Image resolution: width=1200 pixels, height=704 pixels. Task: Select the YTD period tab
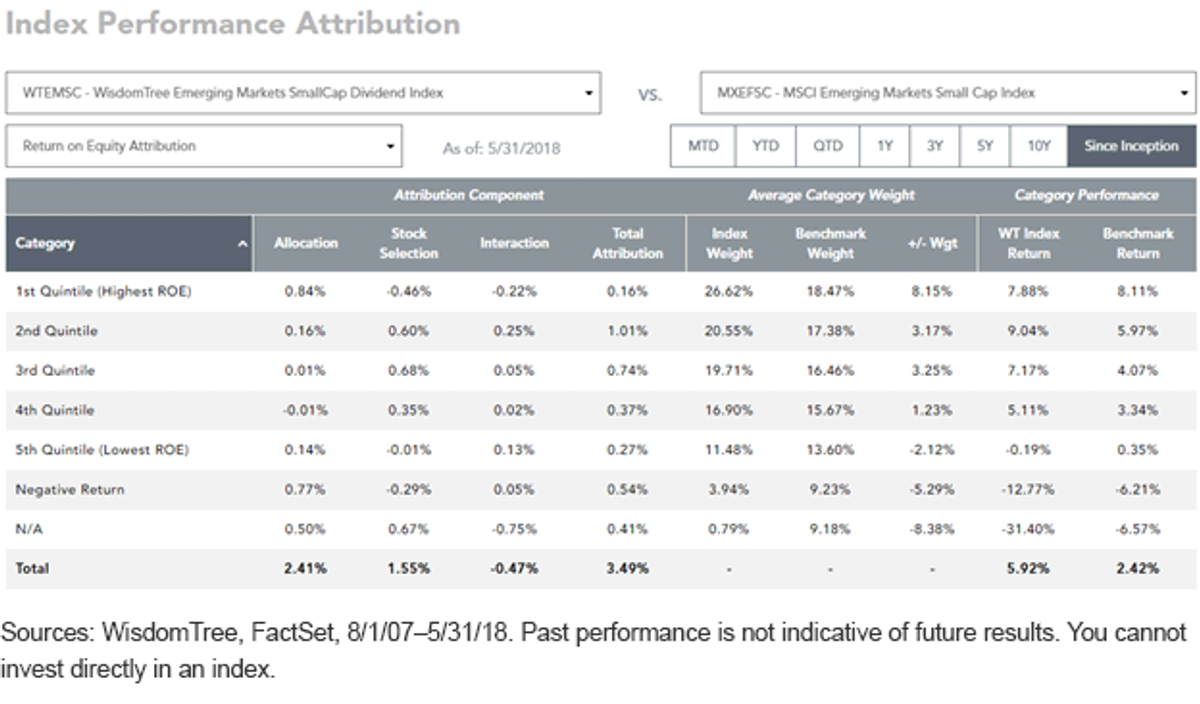[766, 146]
